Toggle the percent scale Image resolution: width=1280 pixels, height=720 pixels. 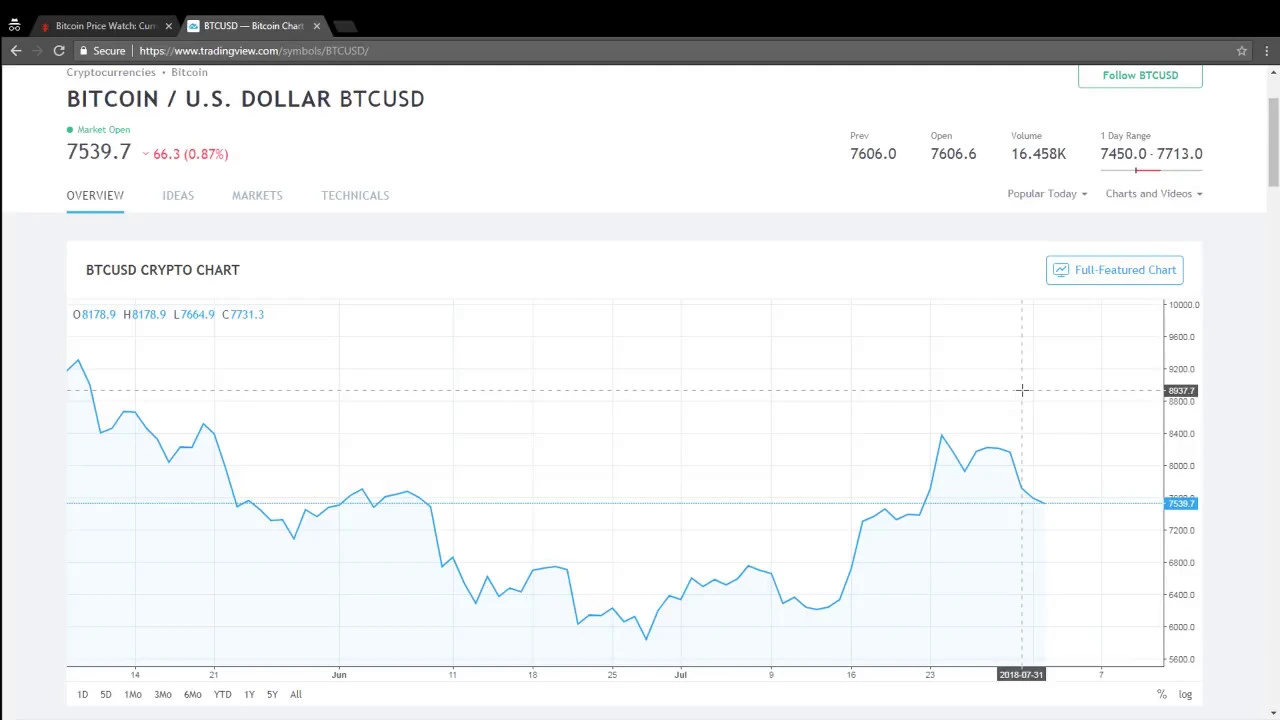coord(1161,694)
